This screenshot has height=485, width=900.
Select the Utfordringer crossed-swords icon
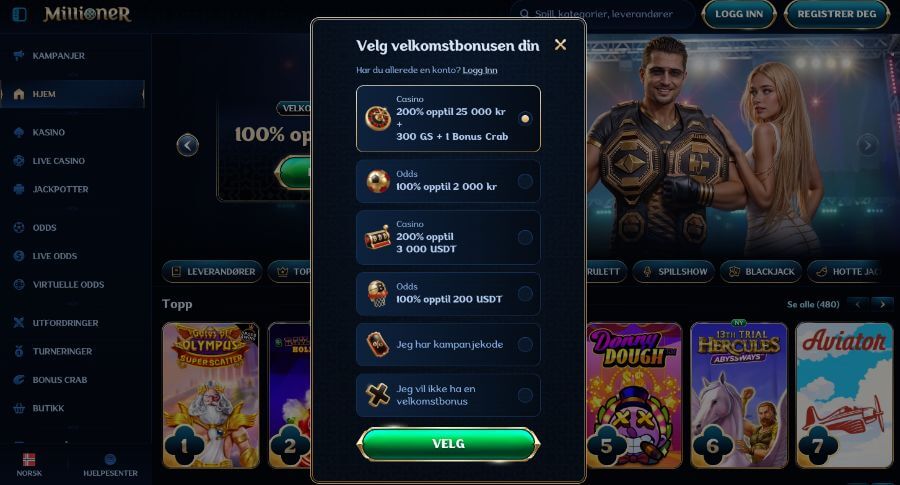coord(19,323)
